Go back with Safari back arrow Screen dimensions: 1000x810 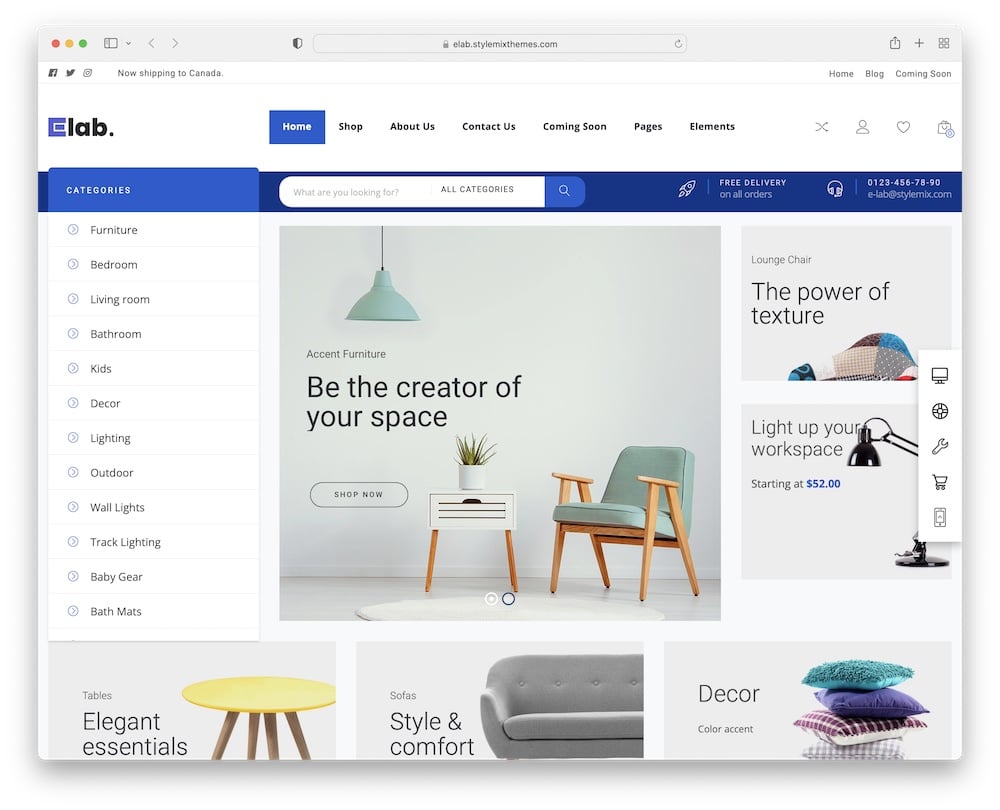[151, 43]
